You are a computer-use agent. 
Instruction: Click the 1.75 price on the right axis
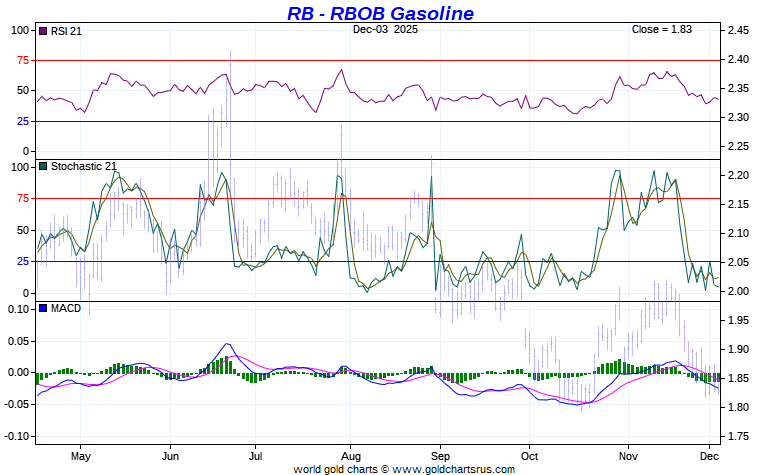click(x=738, y=437)
